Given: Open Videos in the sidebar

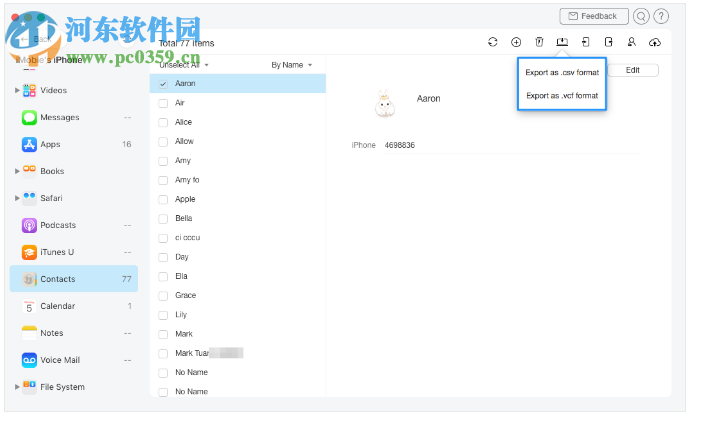Looking at the screenshot, I should (73, 90).
